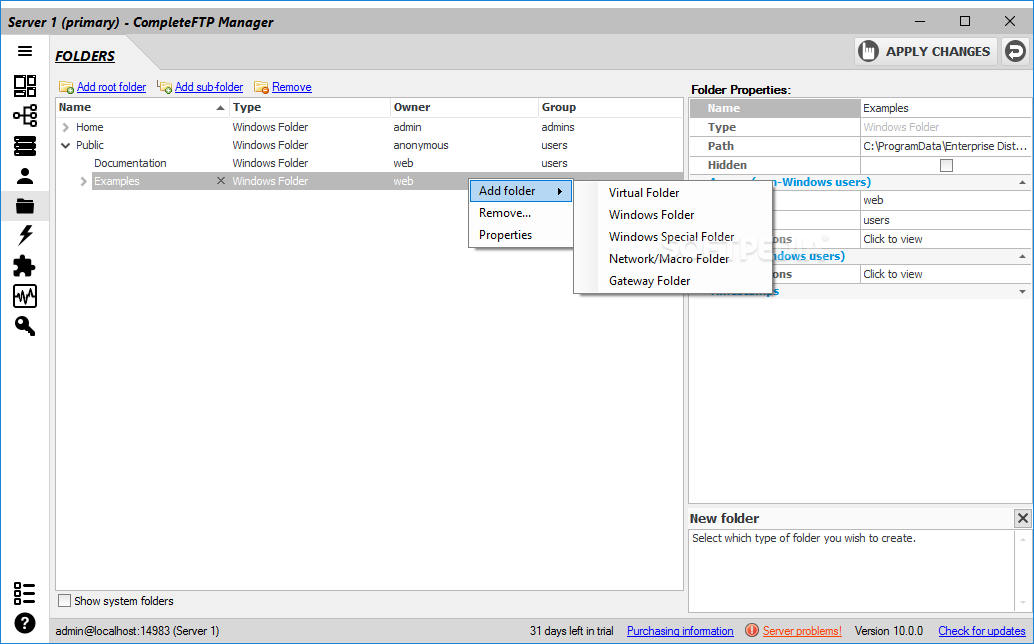Click the Path value field
The image size is (1034, 644).
[946, 146]
